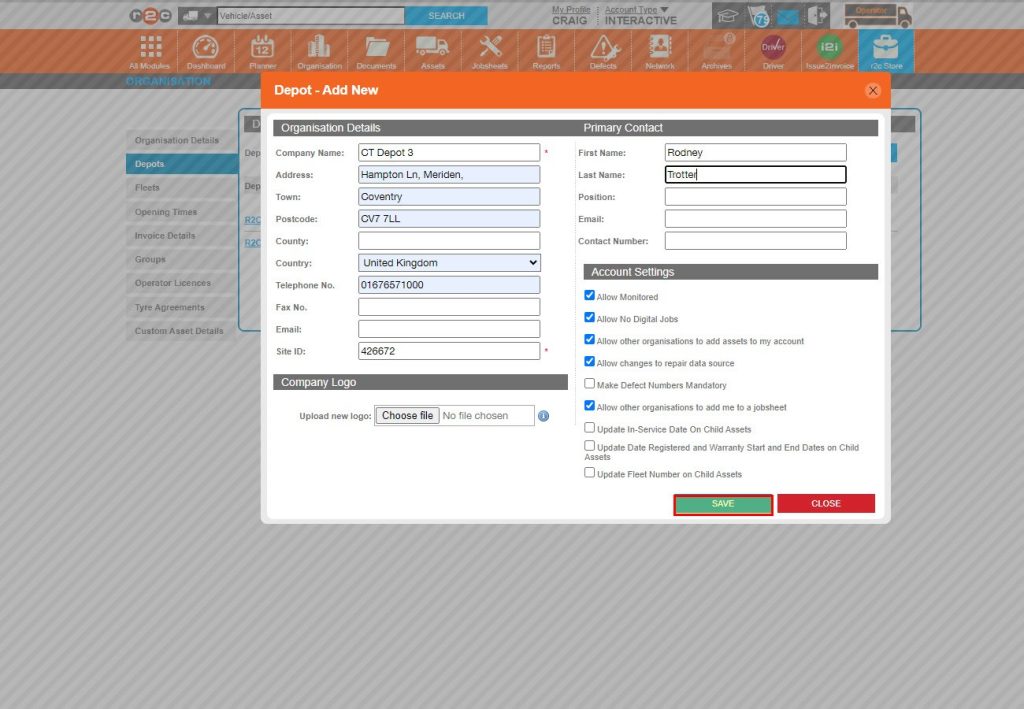Open the Country dropdown
This screenshot has width=1024, height=709.
(448, 262)
